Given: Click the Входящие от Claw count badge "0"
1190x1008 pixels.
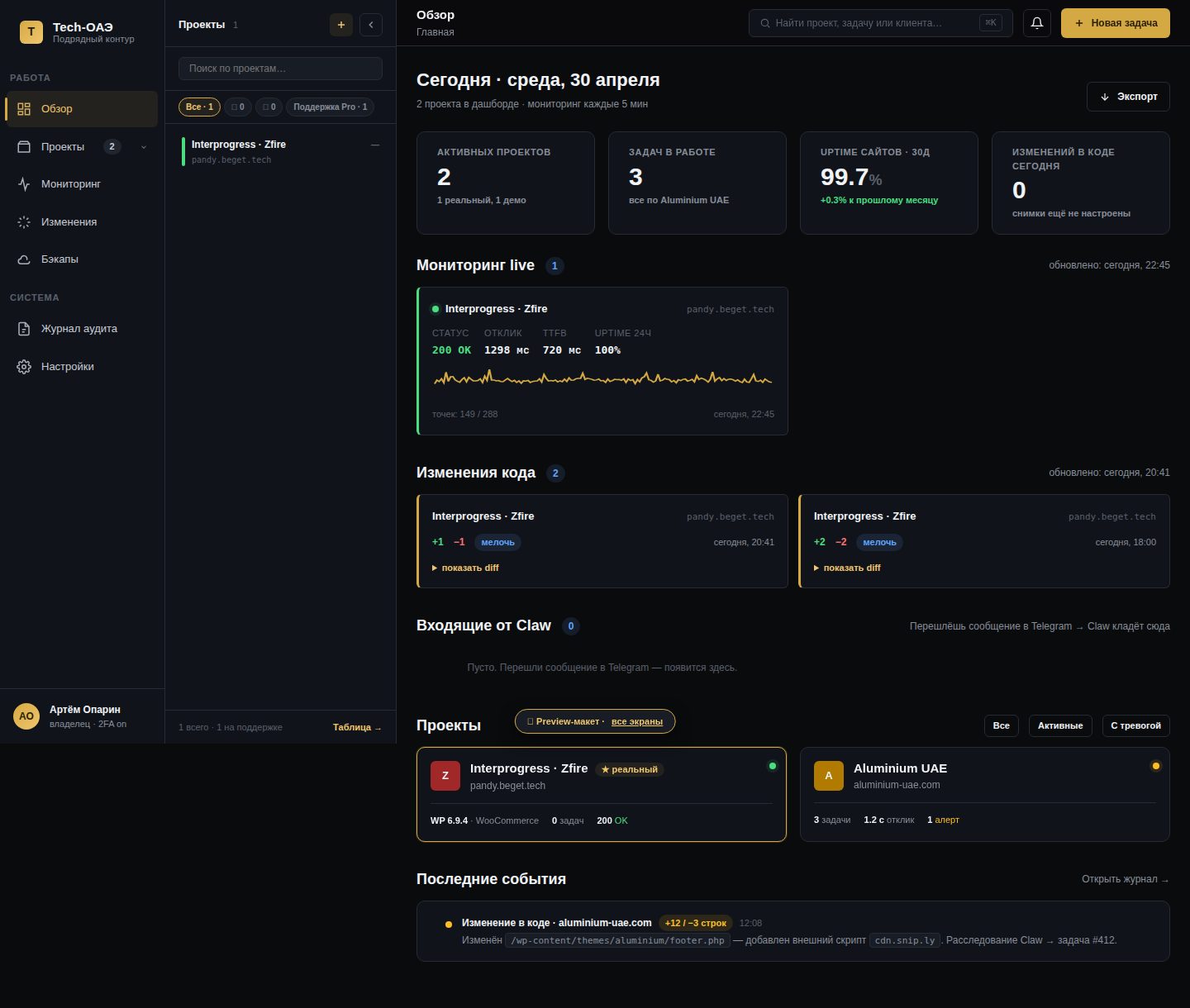Looking at the screenshot, I should tap(571, 626).
